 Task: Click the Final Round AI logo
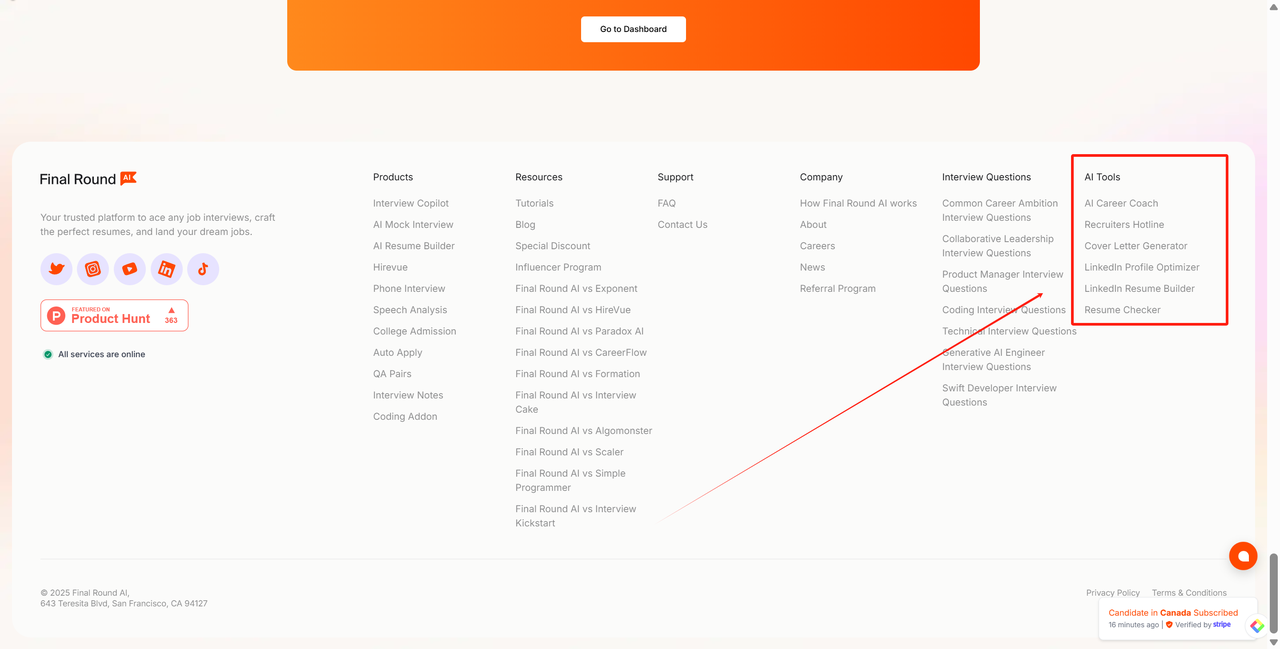coord(88,179)
